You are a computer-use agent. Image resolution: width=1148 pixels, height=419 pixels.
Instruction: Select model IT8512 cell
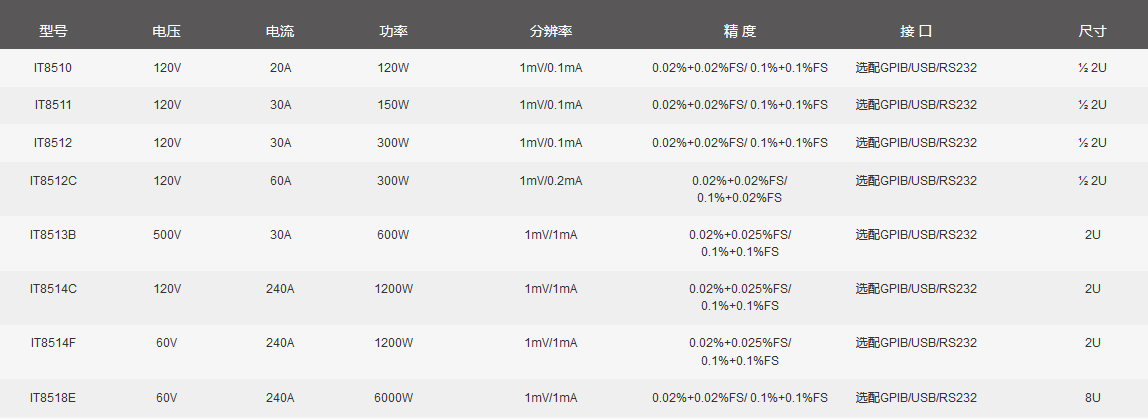53,143
